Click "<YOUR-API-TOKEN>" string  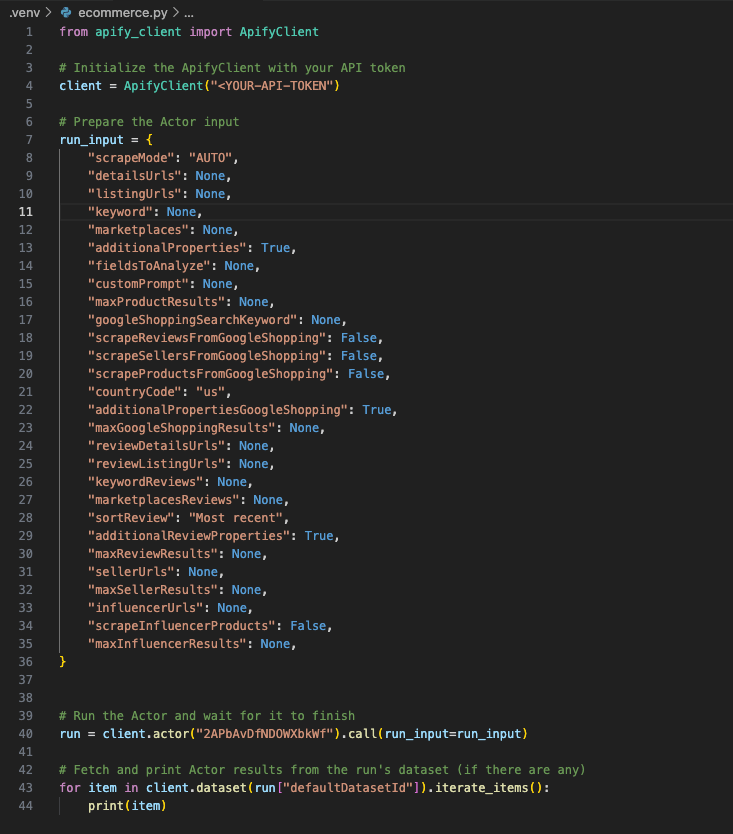click(276, 86)
